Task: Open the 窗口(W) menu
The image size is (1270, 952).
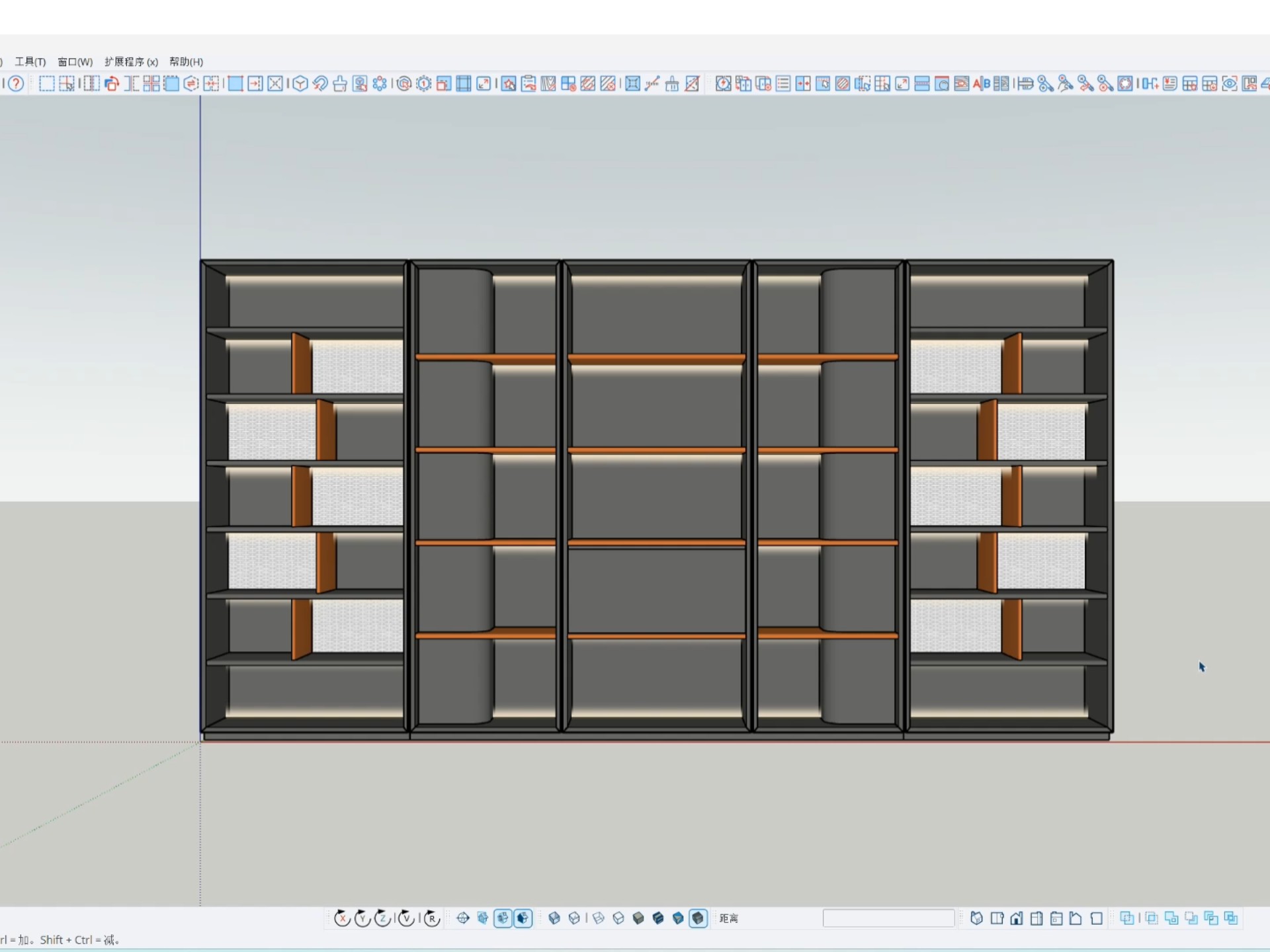Action: pos(75,61)
